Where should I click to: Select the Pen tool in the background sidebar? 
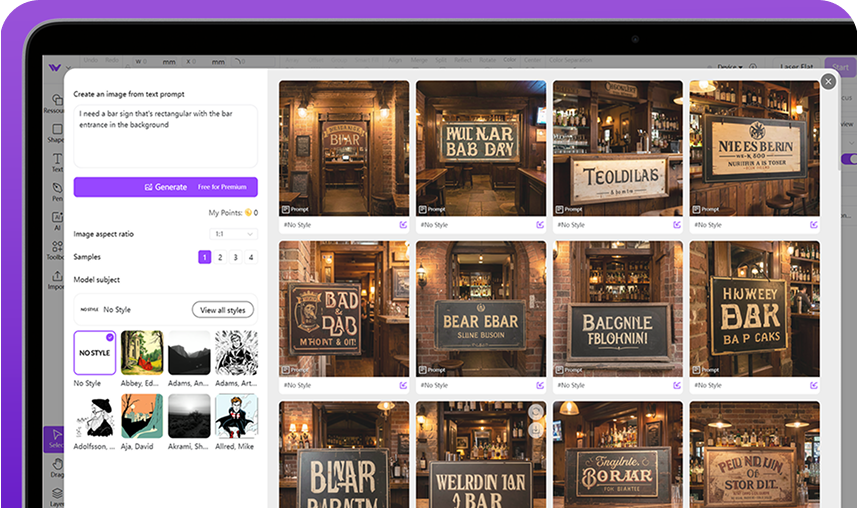(x=57, y=191)
